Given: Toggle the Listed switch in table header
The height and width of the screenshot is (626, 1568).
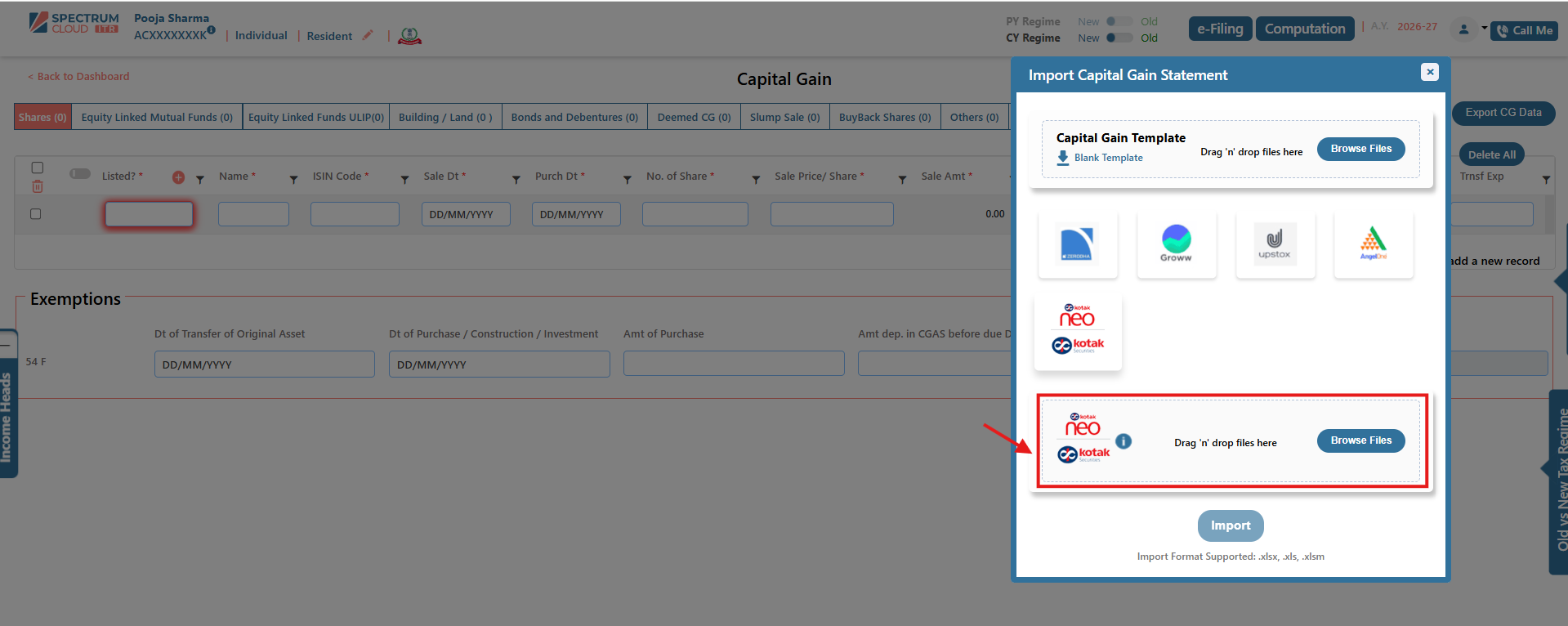Looking at the screenshot, I should click(80, 174).
